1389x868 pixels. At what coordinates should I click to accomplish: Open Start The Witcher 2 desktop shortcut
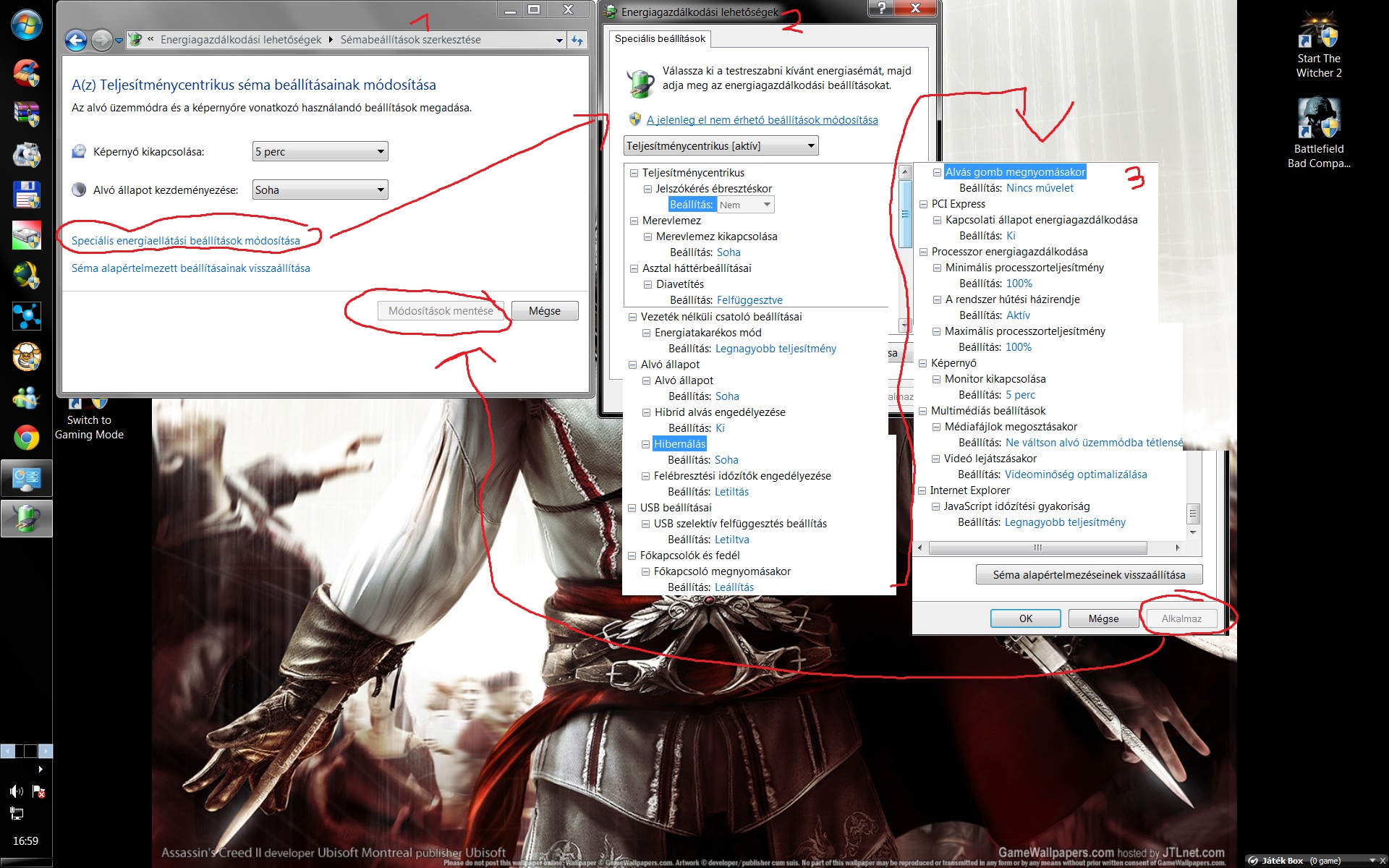tap(1318, 46)
